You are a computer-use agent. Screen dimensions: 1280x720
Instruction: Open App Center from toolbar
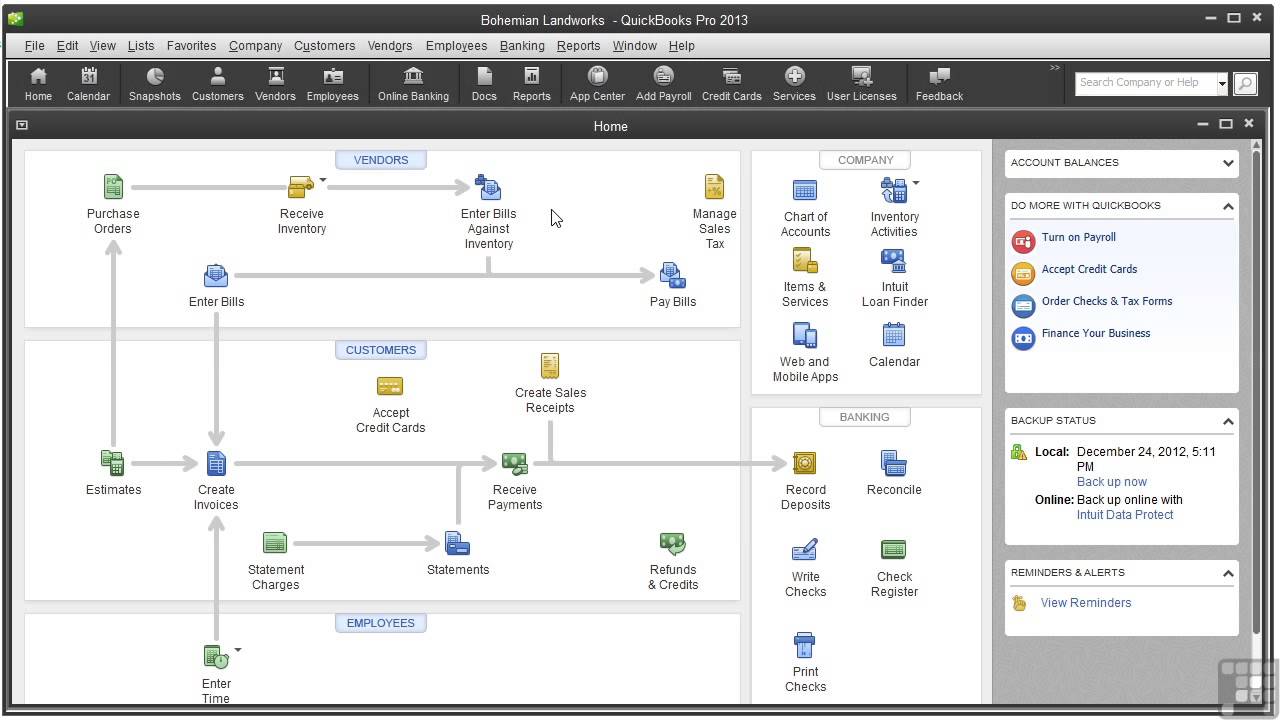pos(597,84)
